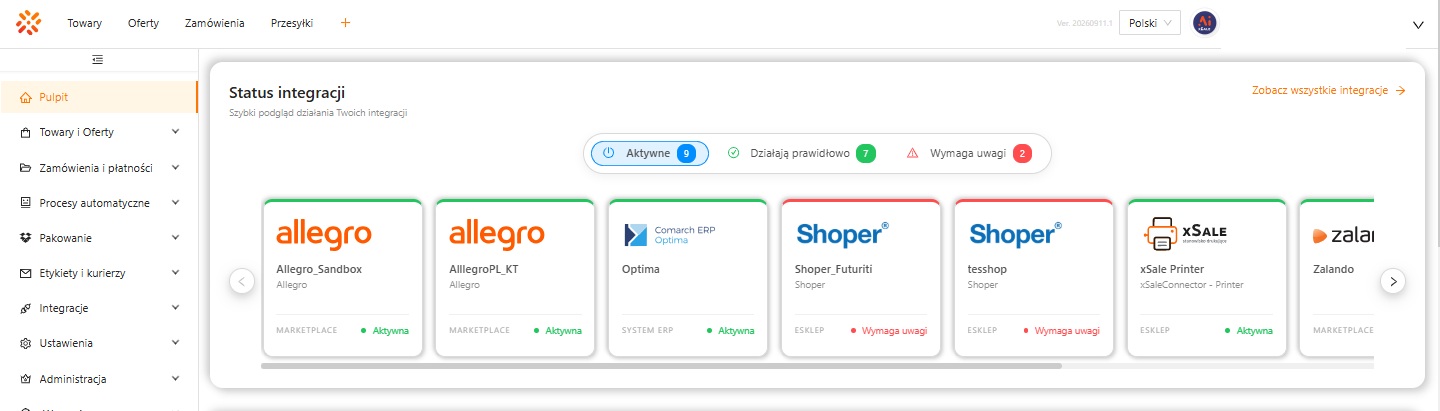Click the green checkmark icon by Działają prawidłowo
The width and height of the screenshot is (1440, 411).
(733, 153)
